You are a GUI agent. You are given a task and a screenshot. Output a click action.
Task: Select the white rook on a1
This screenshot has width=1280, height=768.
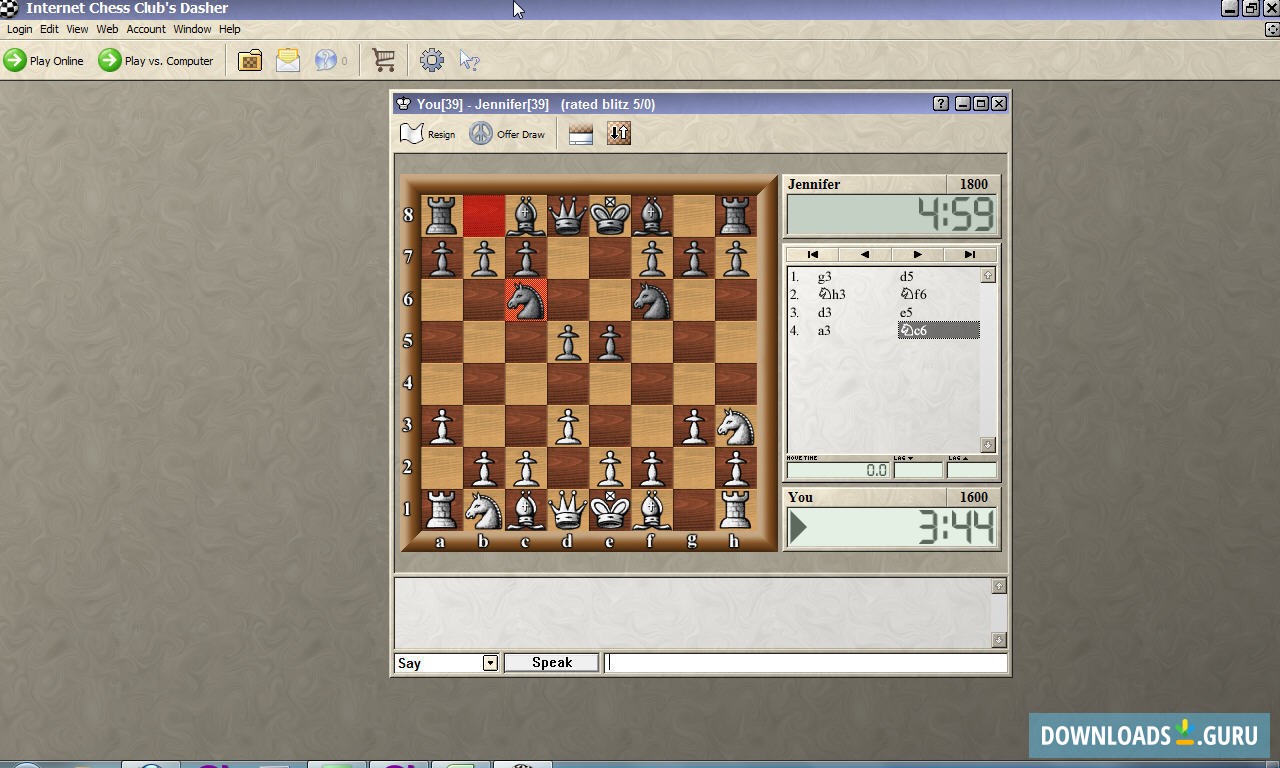pyautogui.click(x=441, y=510)
